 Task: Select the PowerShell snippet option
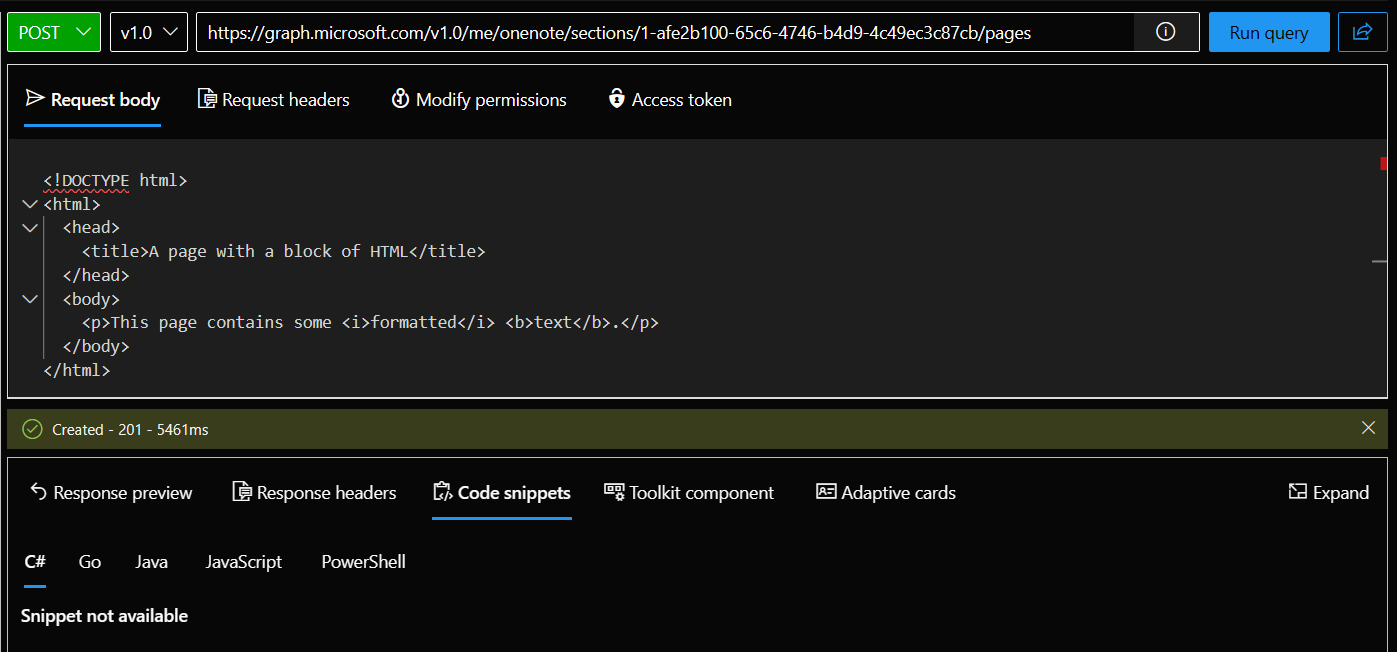point(362,561)
